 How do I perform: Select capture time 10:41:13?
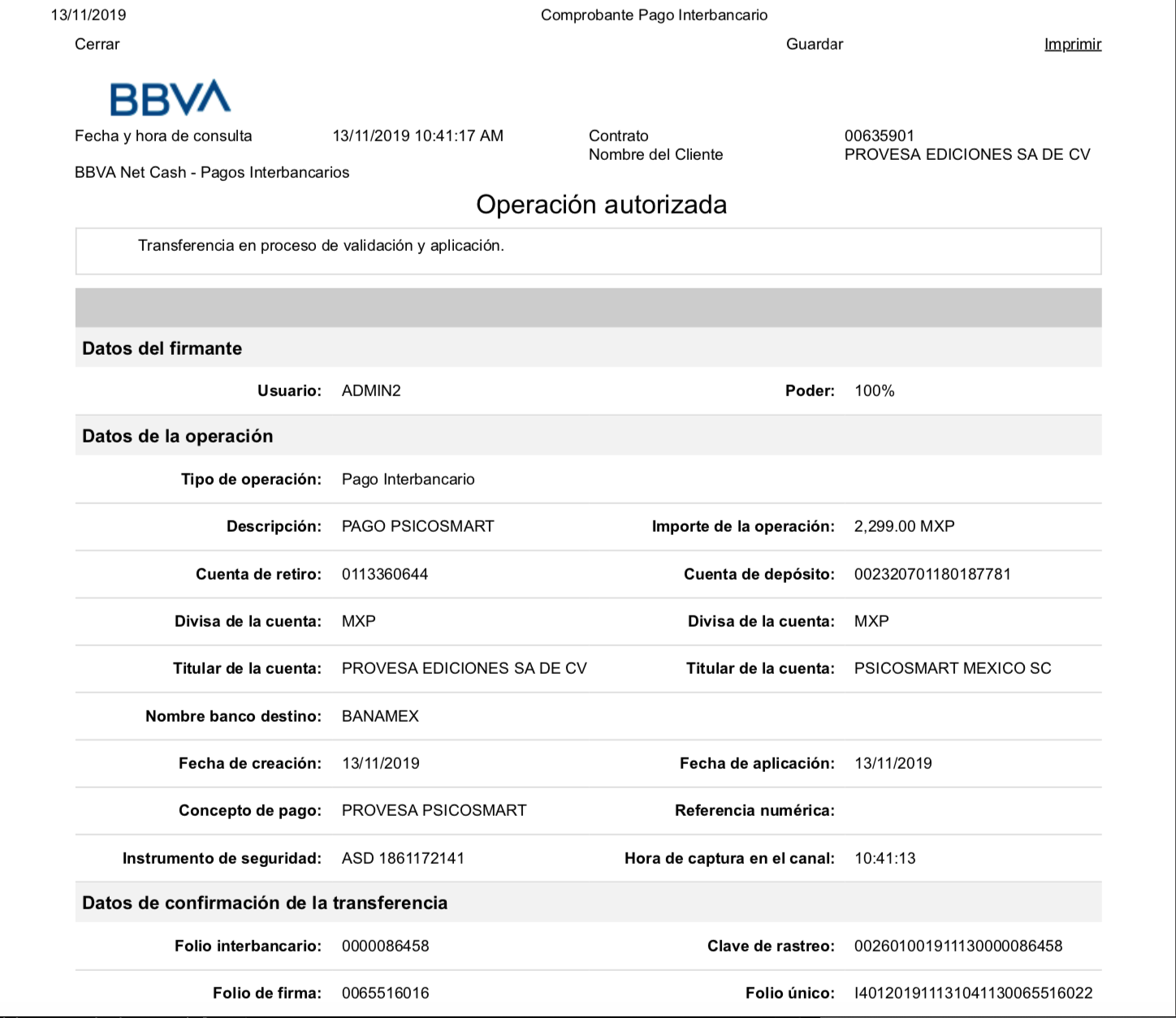coord(885,858)
